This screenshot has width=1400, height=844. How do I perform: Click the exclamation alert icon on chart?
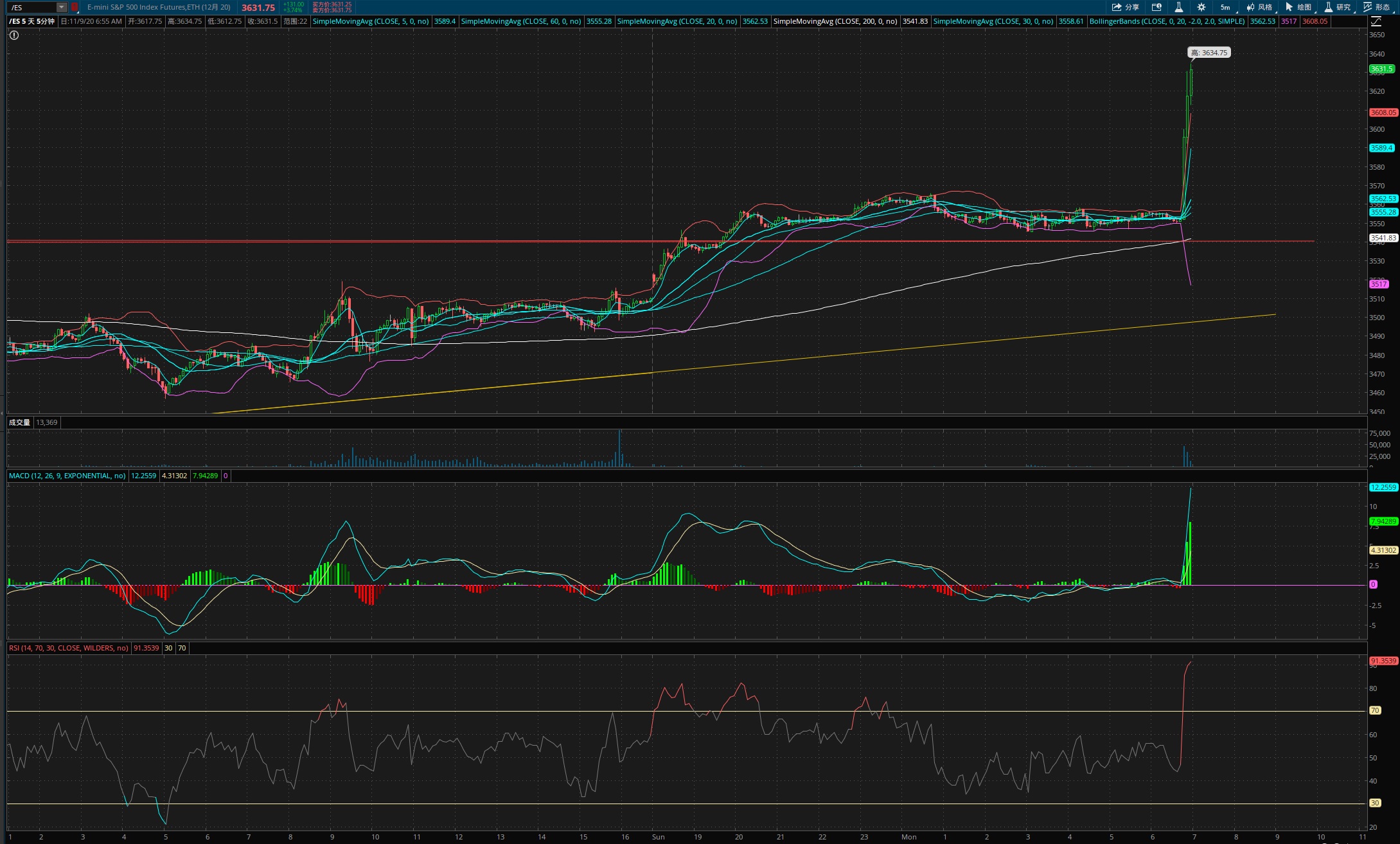[x=14, y=35]
